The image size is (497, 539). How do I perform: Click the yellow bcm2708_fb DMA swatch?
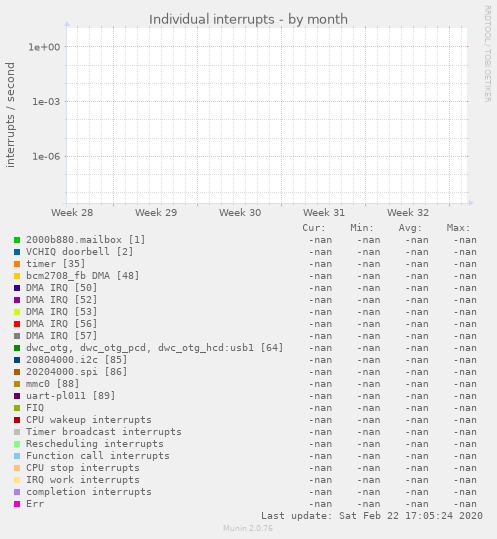pyautogui.click(x=17, y=276)
